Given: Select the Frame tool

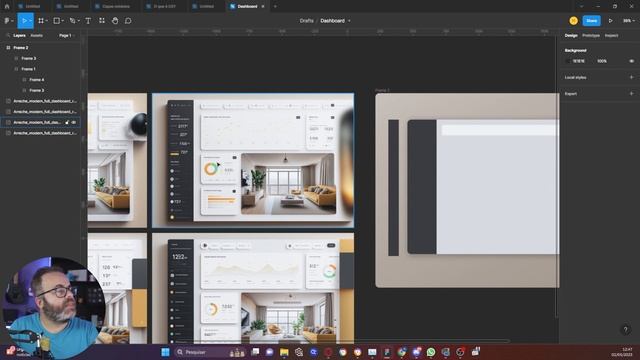Looking at the screenshot, I should point(41,21).
